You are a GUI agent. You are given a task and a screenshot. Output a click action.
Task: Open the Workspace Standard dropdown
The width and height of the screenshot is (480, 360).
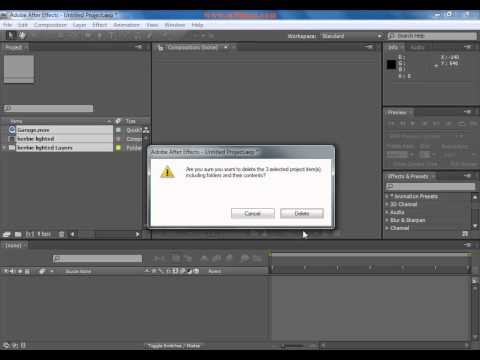click(x=351, y=36)
